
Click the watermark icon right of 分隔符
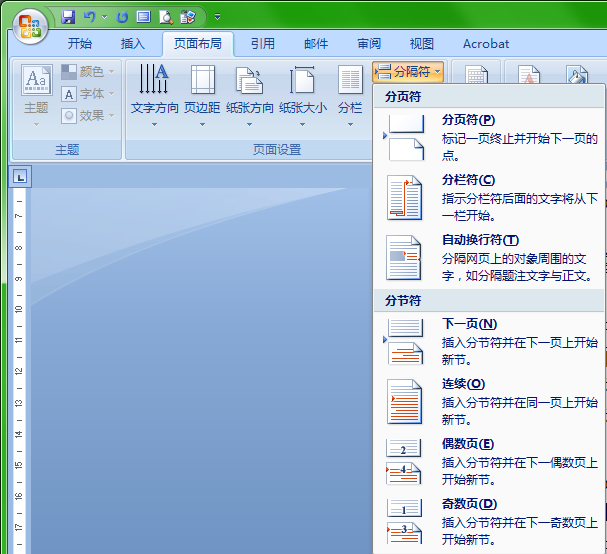tap(529, 74)
